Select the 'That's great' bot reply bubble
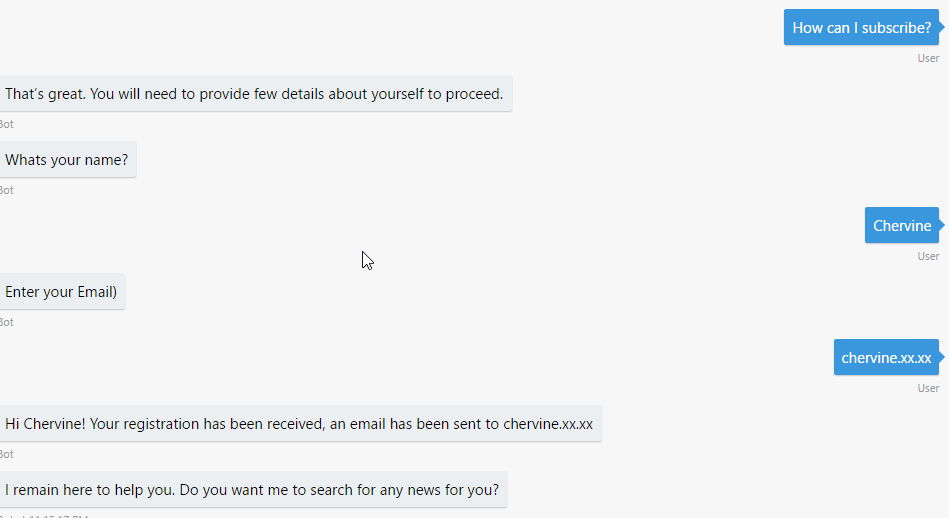 tap(254, 94)
